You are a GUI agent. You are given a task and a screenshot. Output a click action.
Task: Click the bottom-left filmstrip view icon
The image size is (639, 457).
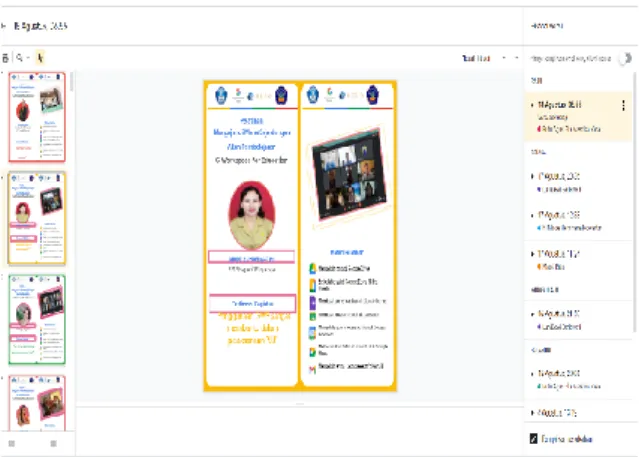12,444
